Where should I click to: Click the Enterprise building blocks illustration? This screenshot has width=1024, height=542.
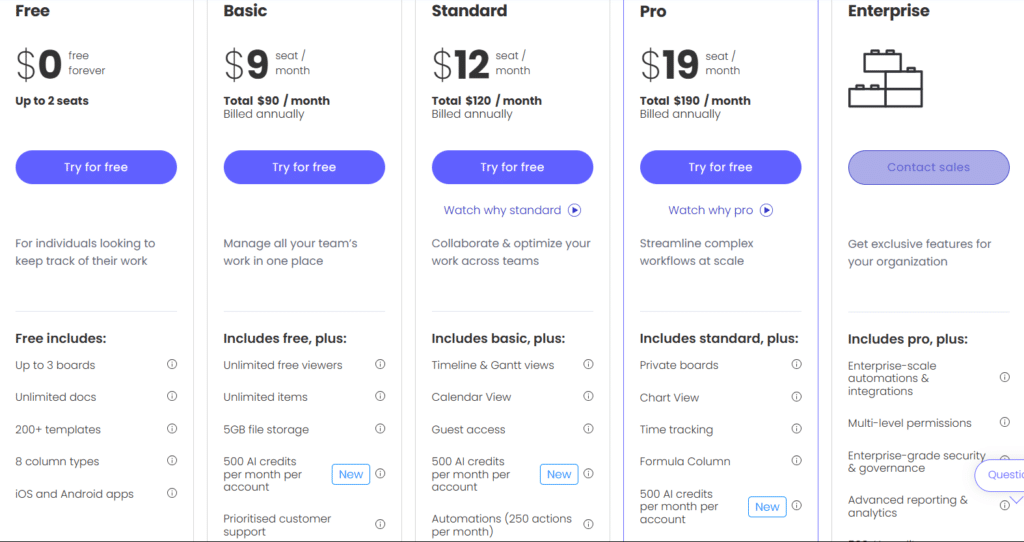tap(886, 79)
